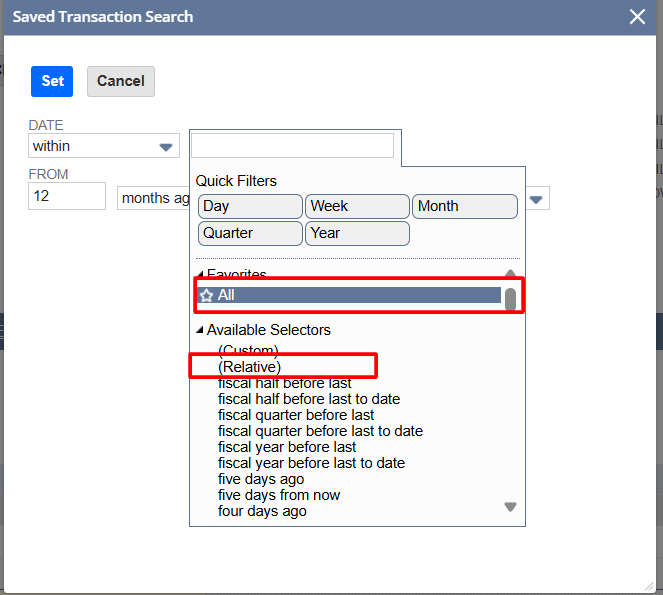Choose the (Custom) selector option

[248, 351]
